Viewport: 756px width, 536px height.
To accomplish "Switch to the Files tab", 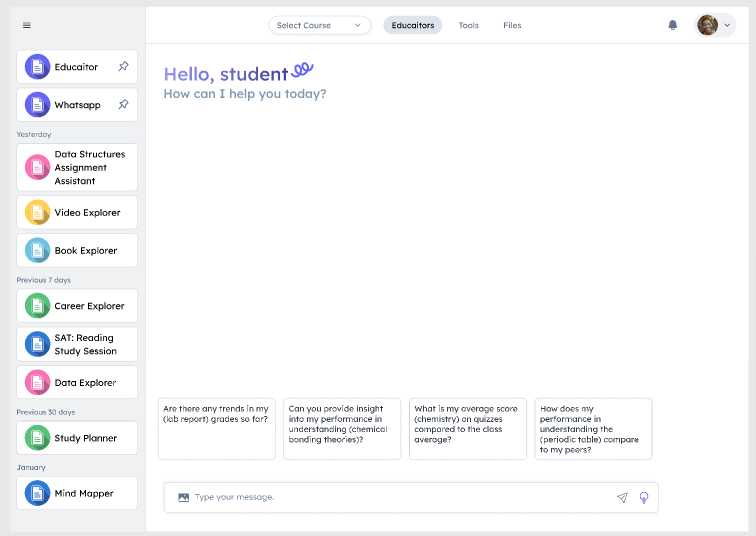I will coord(512,25).
